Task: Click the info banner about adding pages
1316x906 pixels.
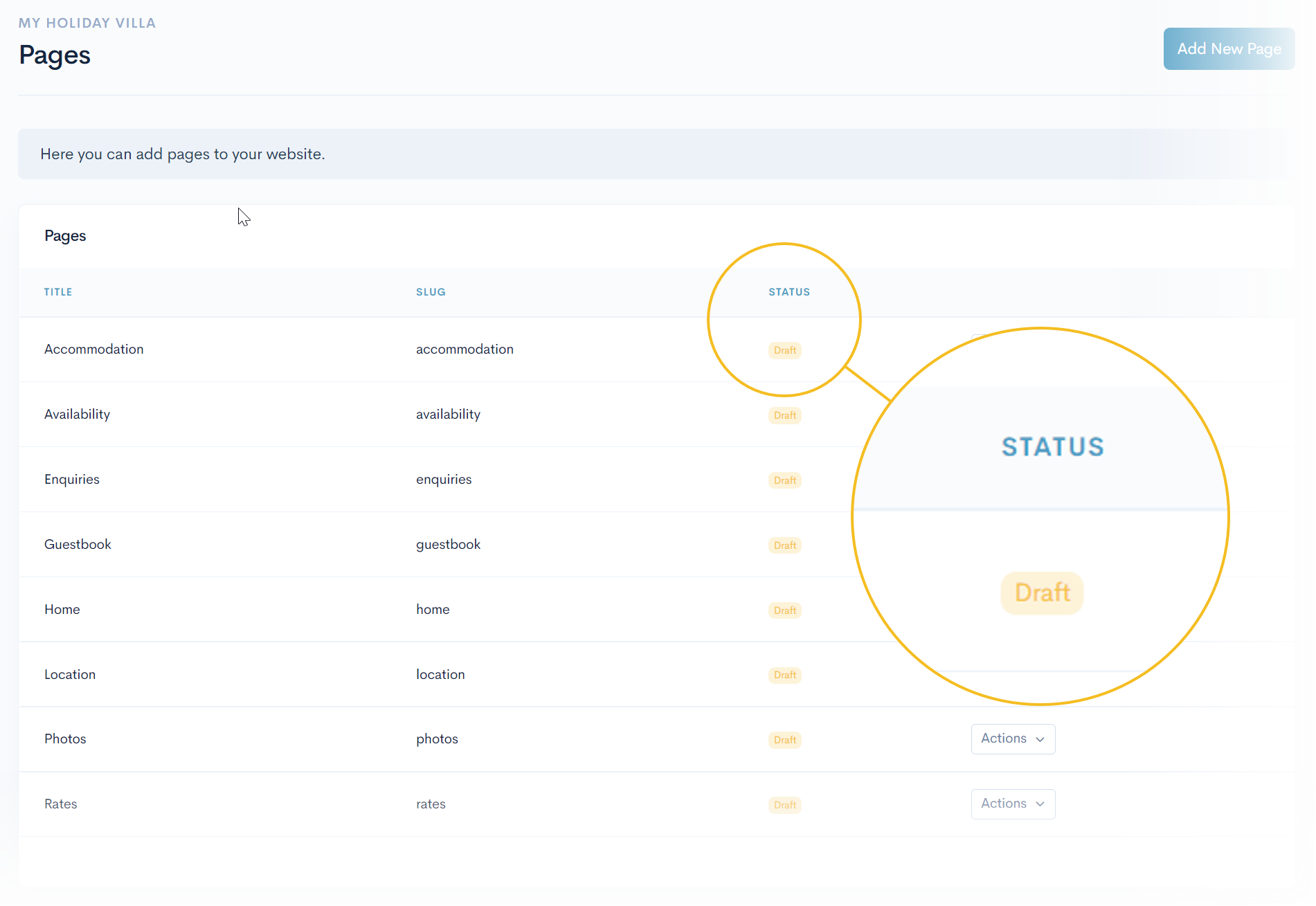Action: (x=656, y=154)
